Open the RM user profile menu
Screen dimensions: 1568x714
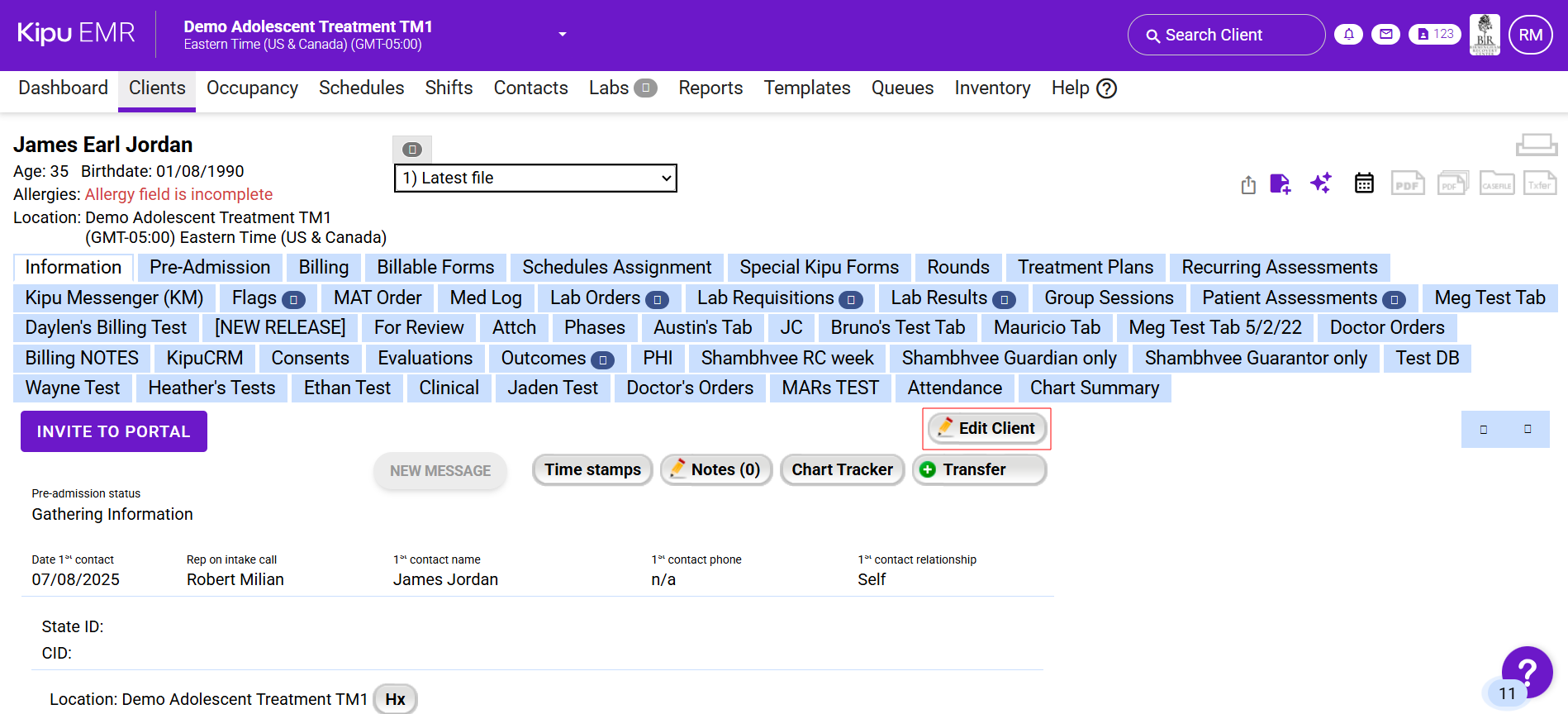pyautogui.click(x=1530, y=35)
